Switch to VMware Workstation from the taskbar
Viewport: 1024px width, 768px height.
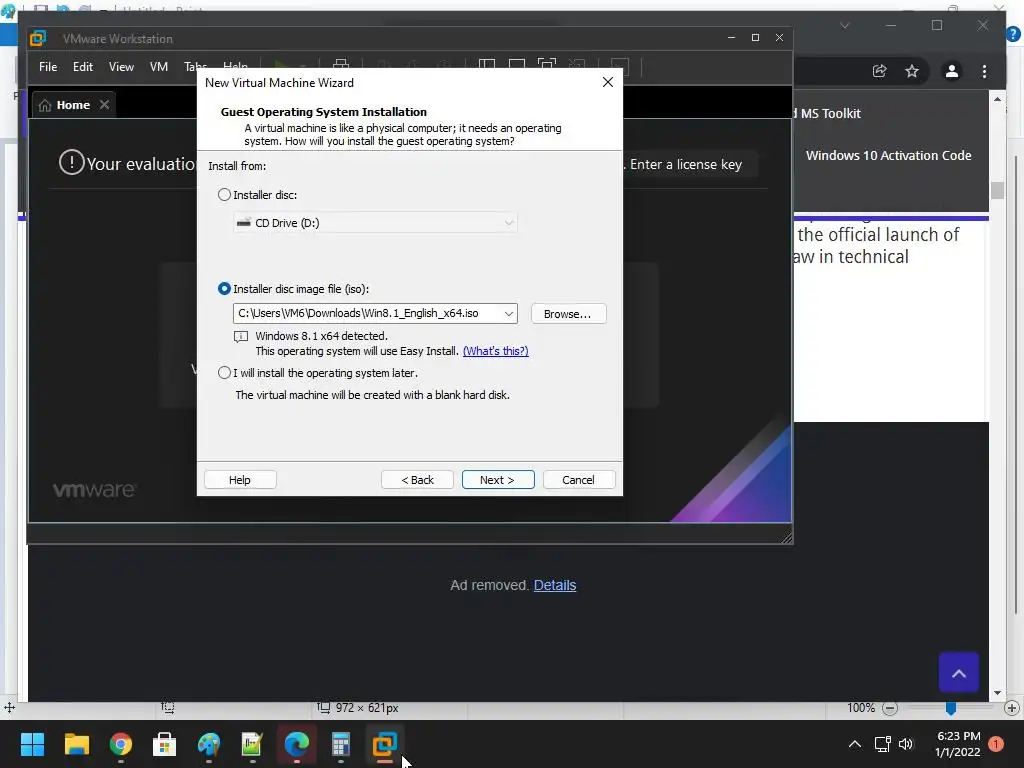[385, 744]
